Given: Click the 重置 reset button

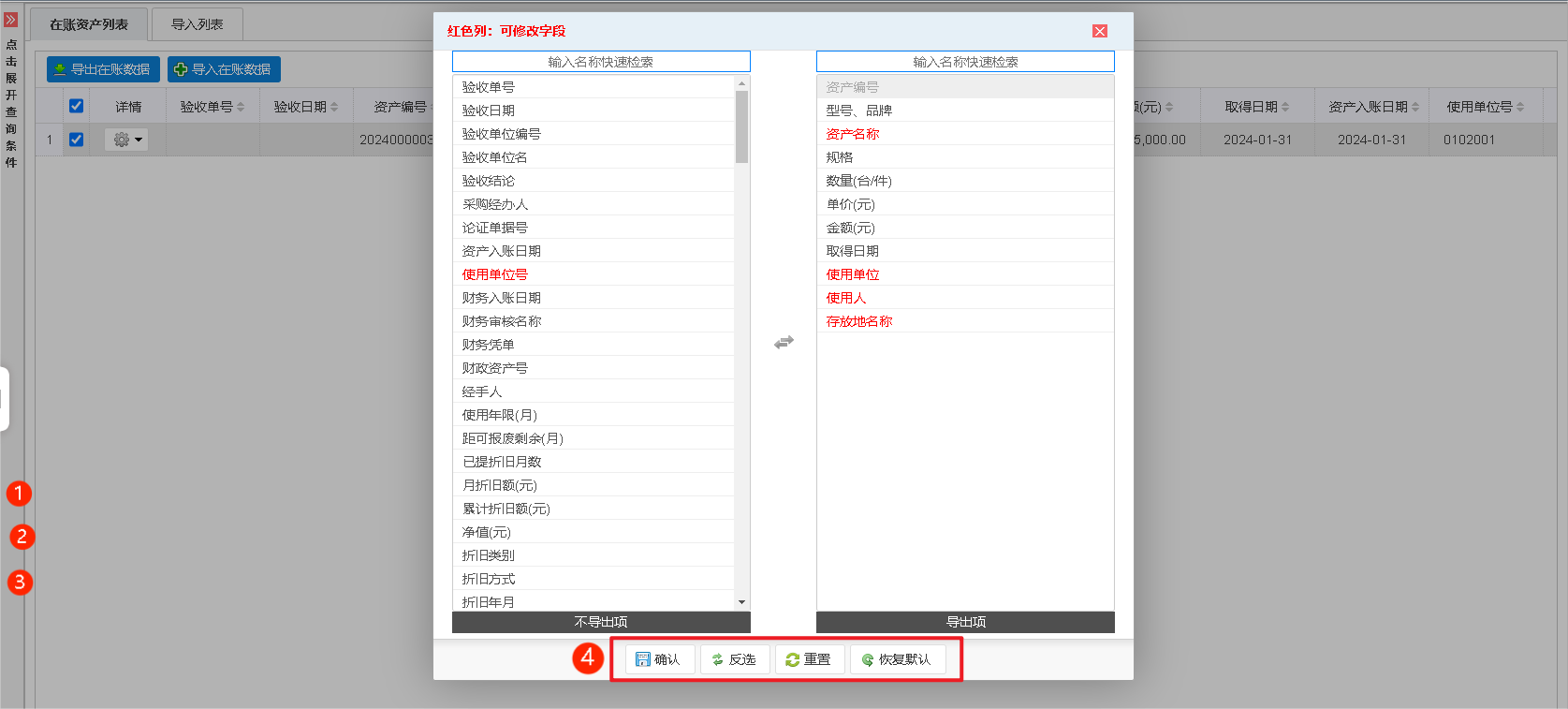Looking at the screenshot, I should [809, 659].
